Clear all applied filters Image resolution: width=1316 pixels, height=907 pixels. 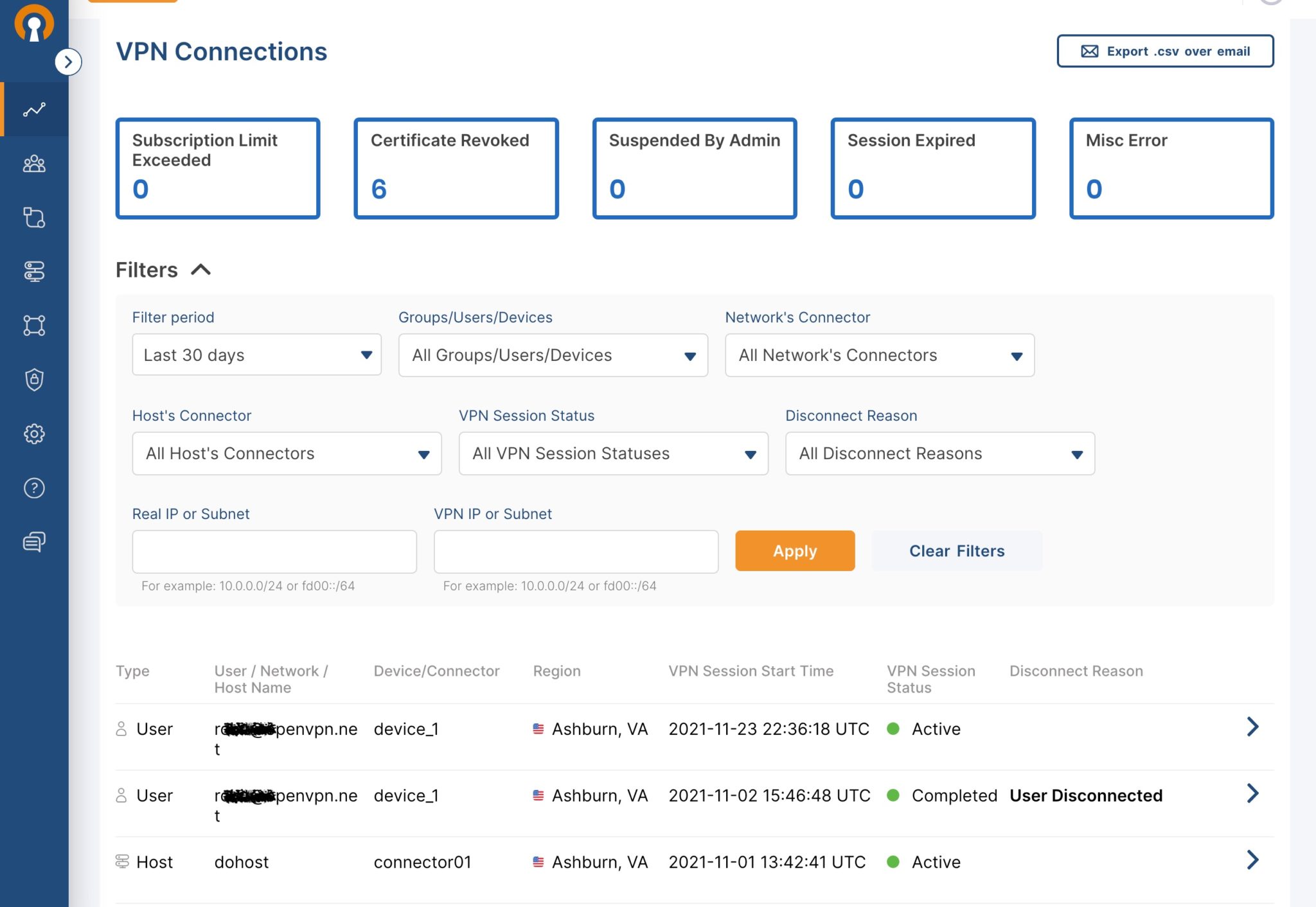[956, 550]
